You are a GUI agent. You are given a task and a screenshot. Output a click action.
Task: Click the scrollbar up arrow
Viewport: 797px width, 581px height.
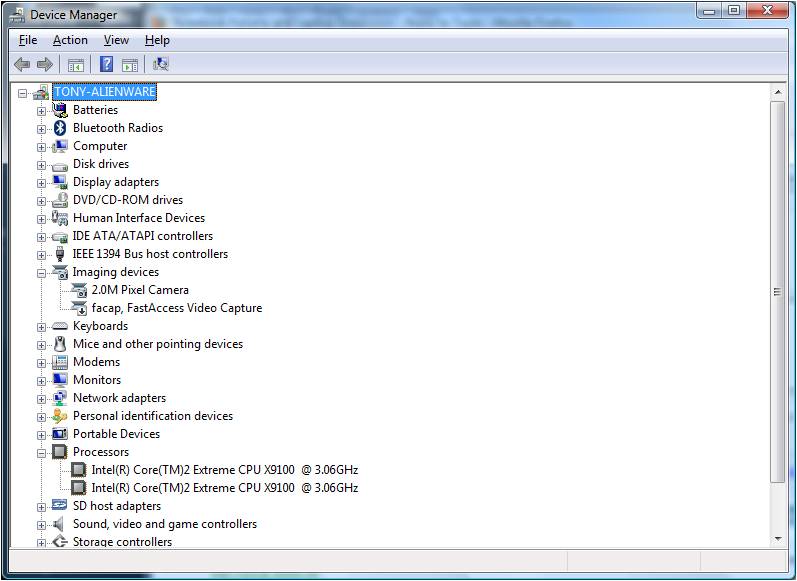[x=778, y=92]
